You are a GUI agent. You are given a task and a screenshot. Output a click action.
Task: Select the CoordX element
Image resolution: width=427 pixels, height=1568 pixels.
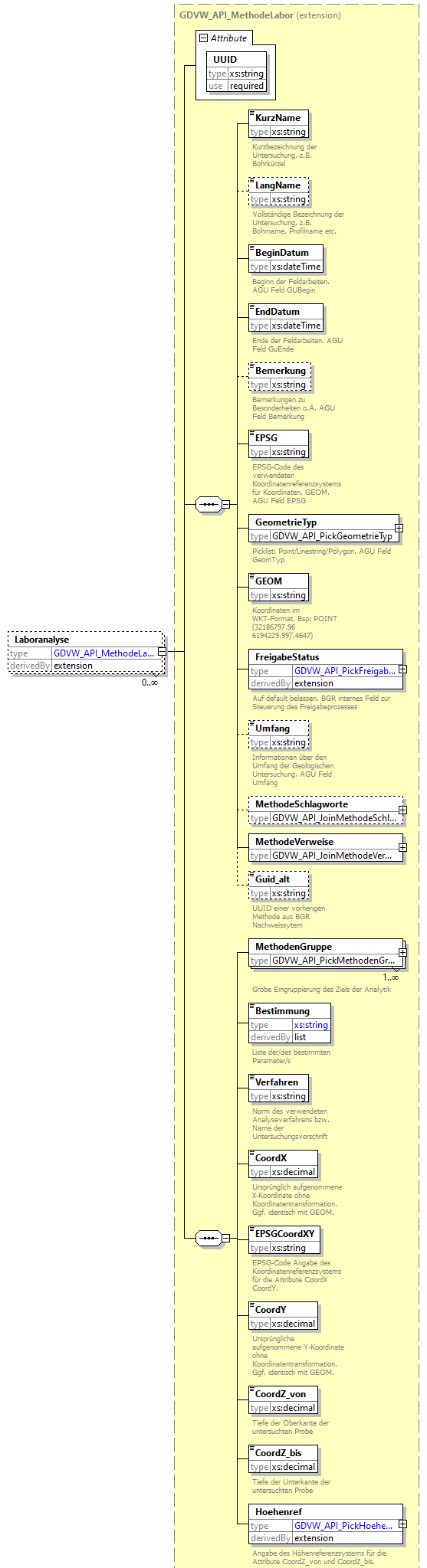(x=283, y=1164)
